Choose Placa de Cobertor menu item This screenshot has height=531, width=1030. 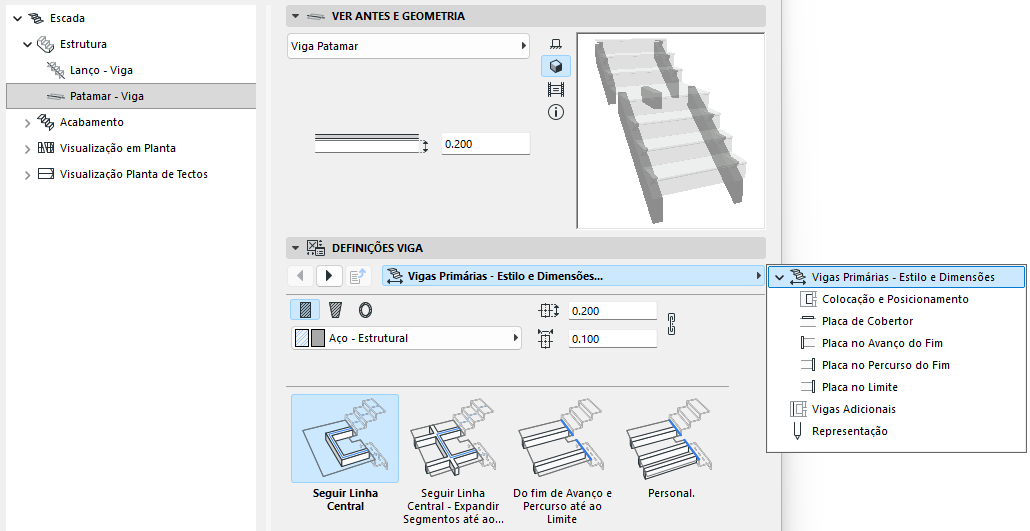[x=868, y=321]
